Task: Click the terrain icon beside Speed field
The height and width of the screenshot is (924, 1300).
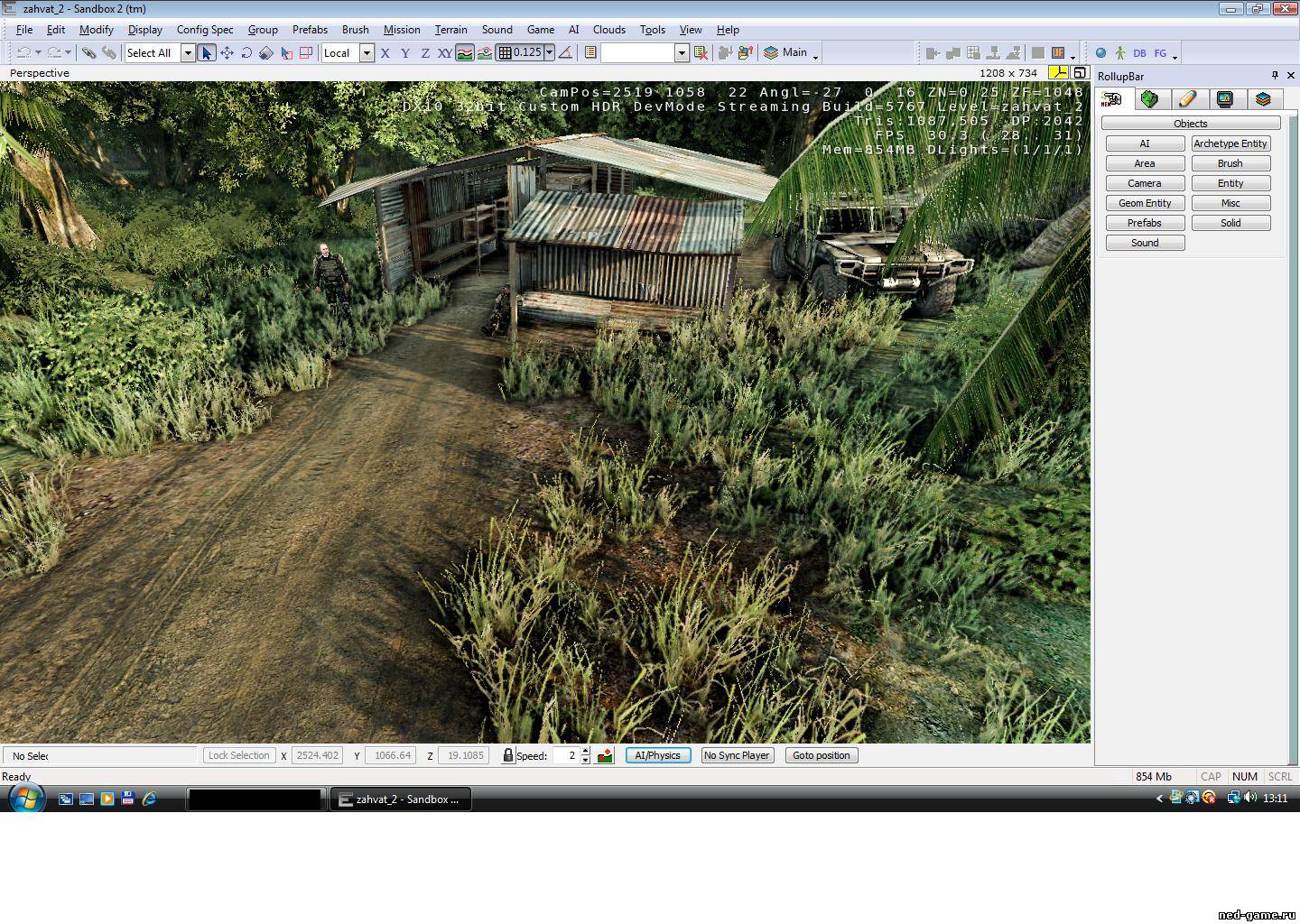Action: click(x=605, y=755)
